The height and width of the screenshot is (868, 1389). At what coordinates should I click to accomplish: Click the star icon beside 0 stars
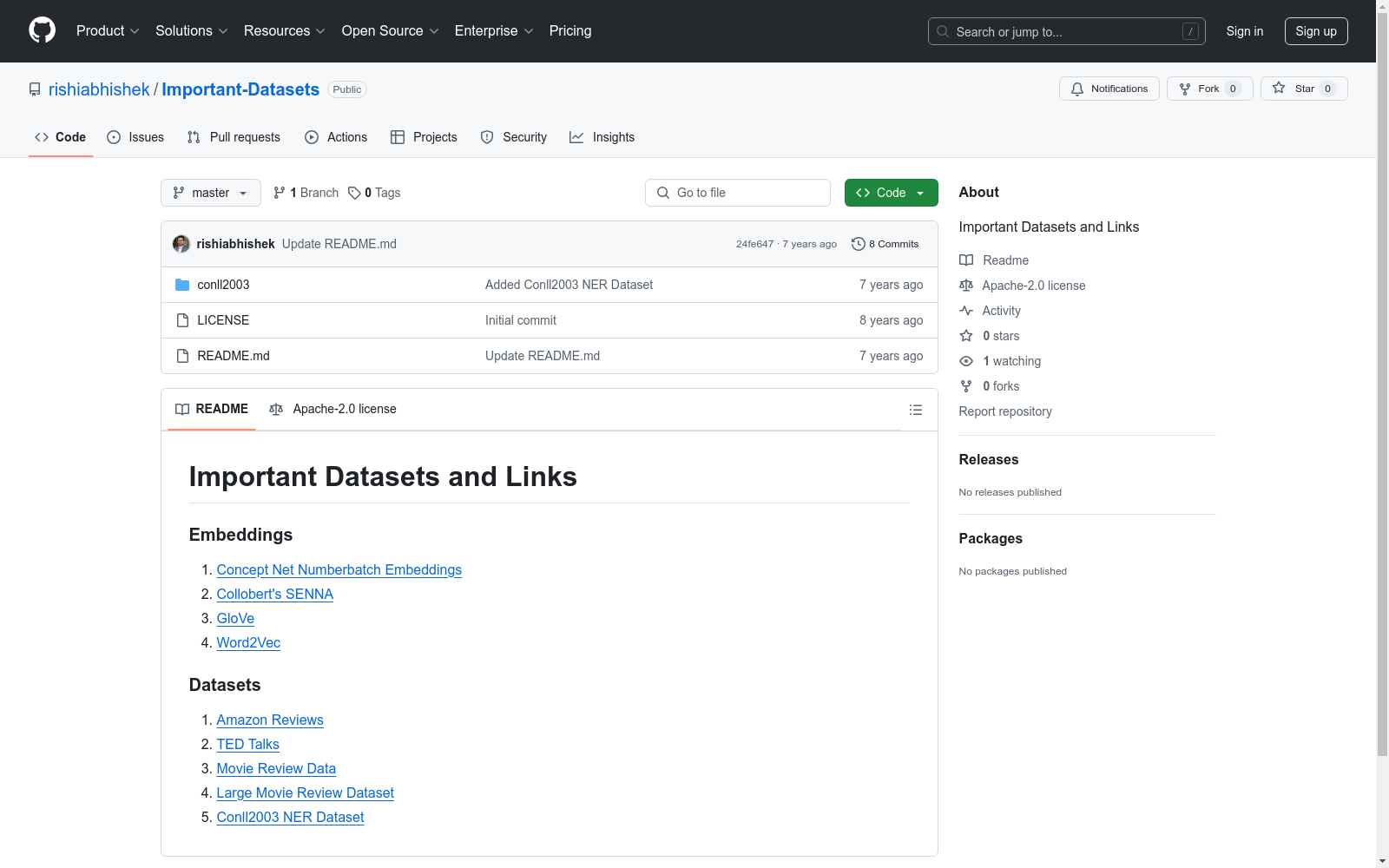[966, 336]
